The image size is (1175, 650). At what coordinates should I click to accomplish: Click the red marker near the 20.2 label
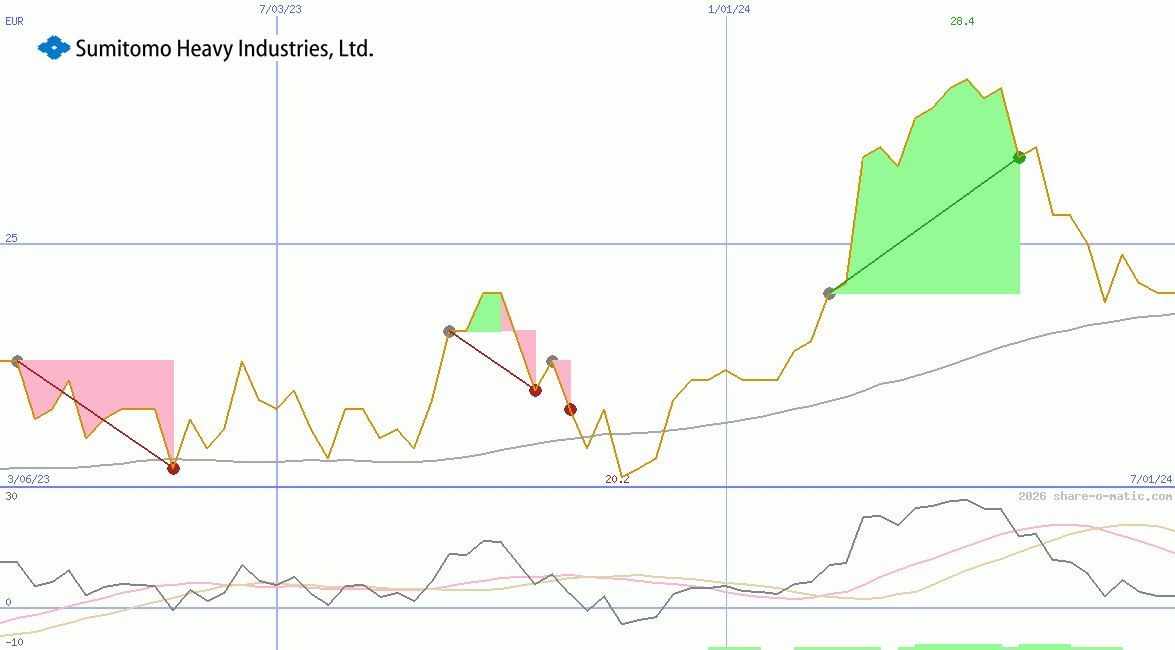tap(571, 408)
